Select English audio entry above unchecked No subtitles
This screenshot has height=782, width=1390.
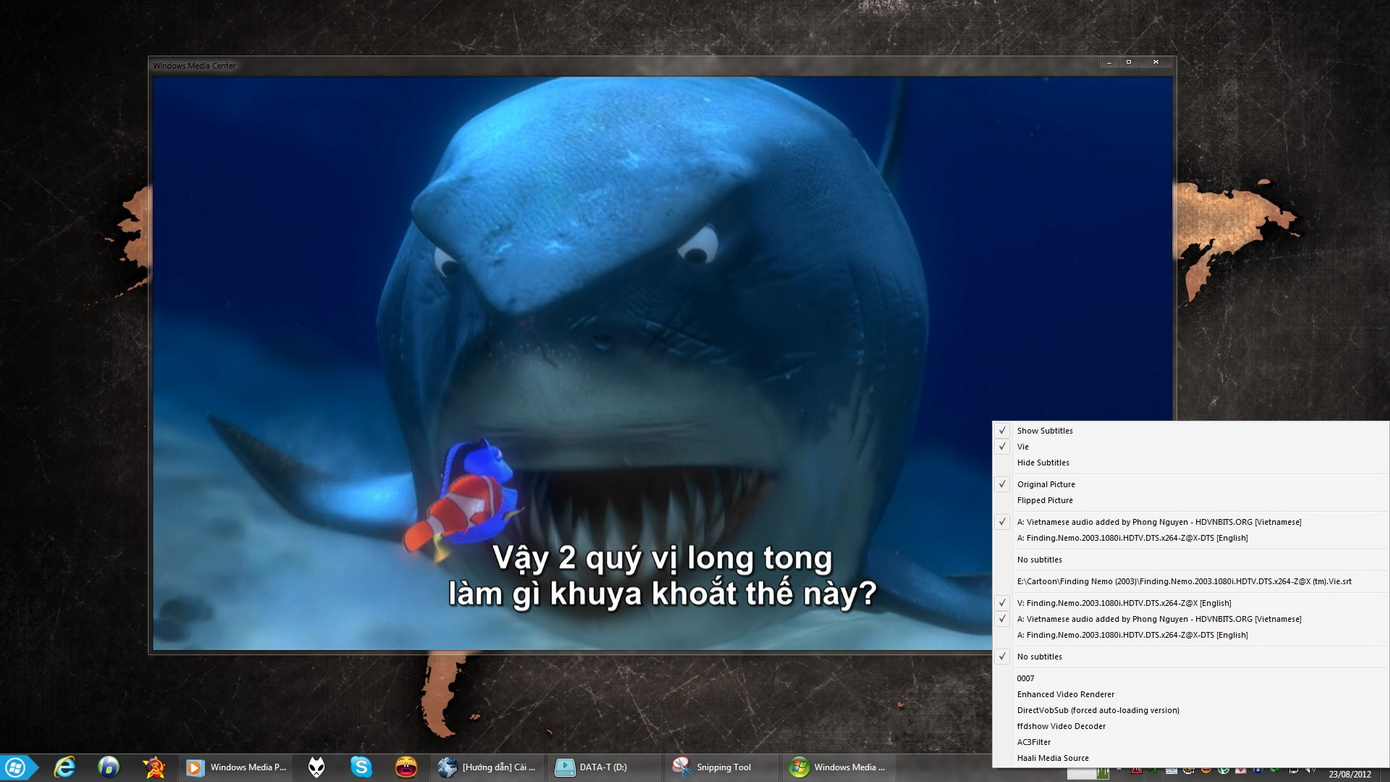pyautogui.click(x=1190, y=537)
